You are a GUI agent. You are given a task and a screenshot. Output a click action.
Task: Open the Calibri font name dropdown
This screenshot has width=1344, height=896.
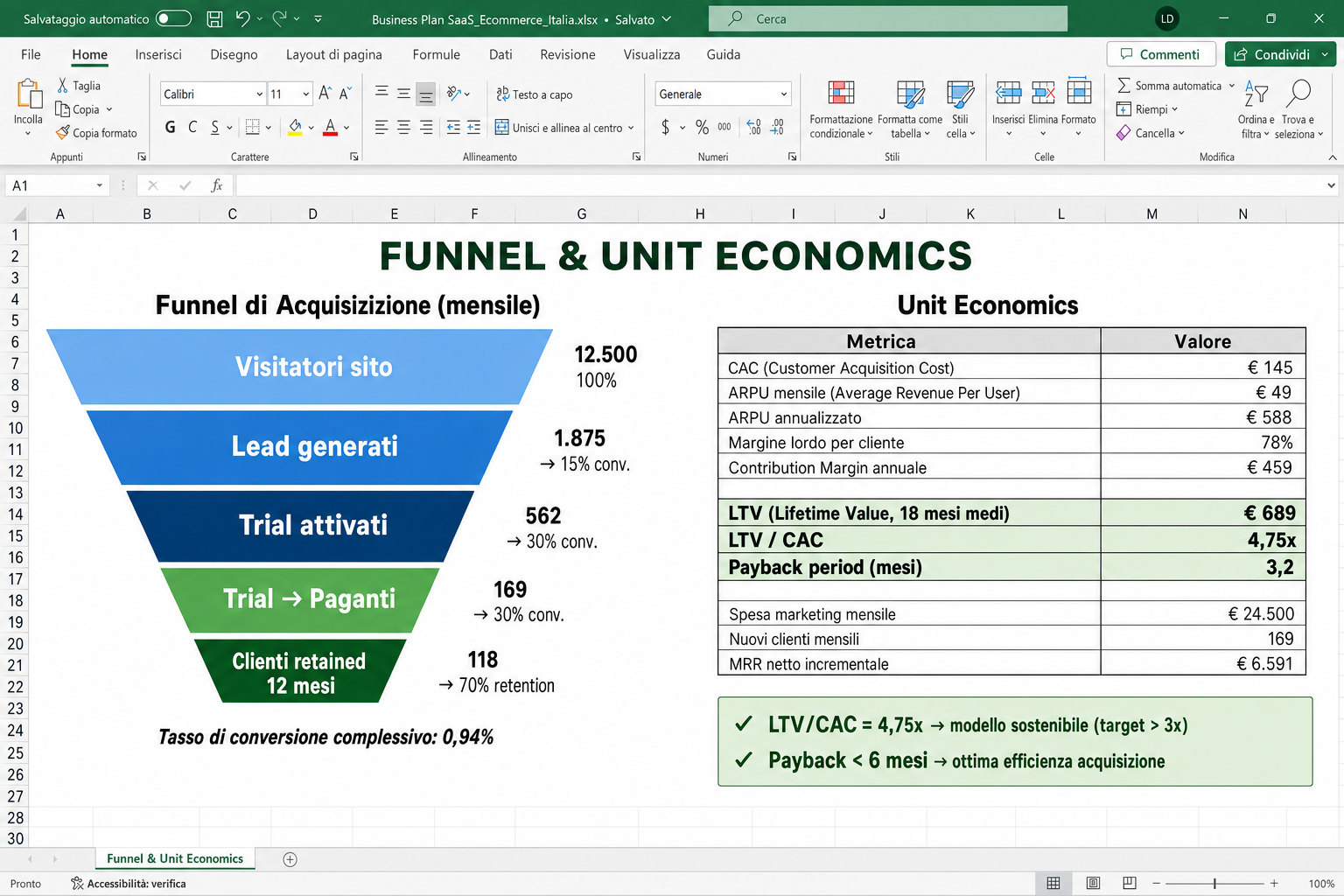259,94
